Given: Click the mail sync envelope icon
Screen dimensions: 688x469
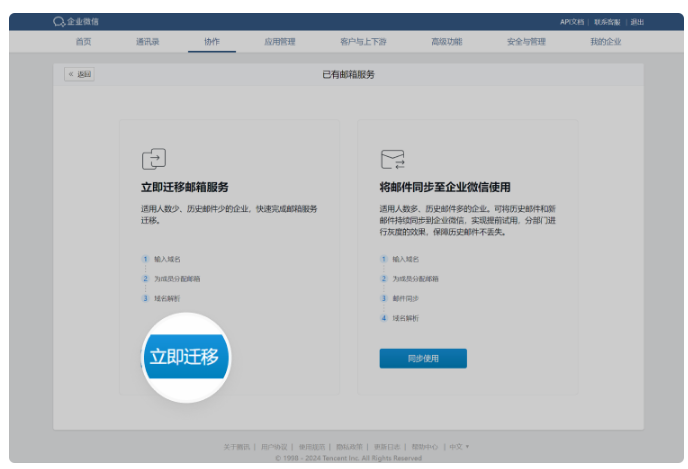Looking at the screenshot, I should click(392, 159).
